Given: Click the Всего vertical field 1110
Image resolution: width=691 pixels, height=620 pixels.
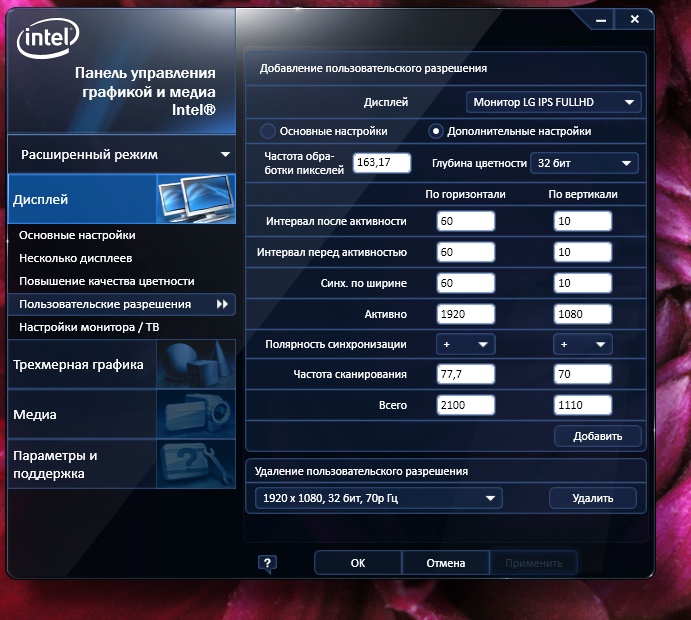Looking at the screenshot, I should click(583, 405).
